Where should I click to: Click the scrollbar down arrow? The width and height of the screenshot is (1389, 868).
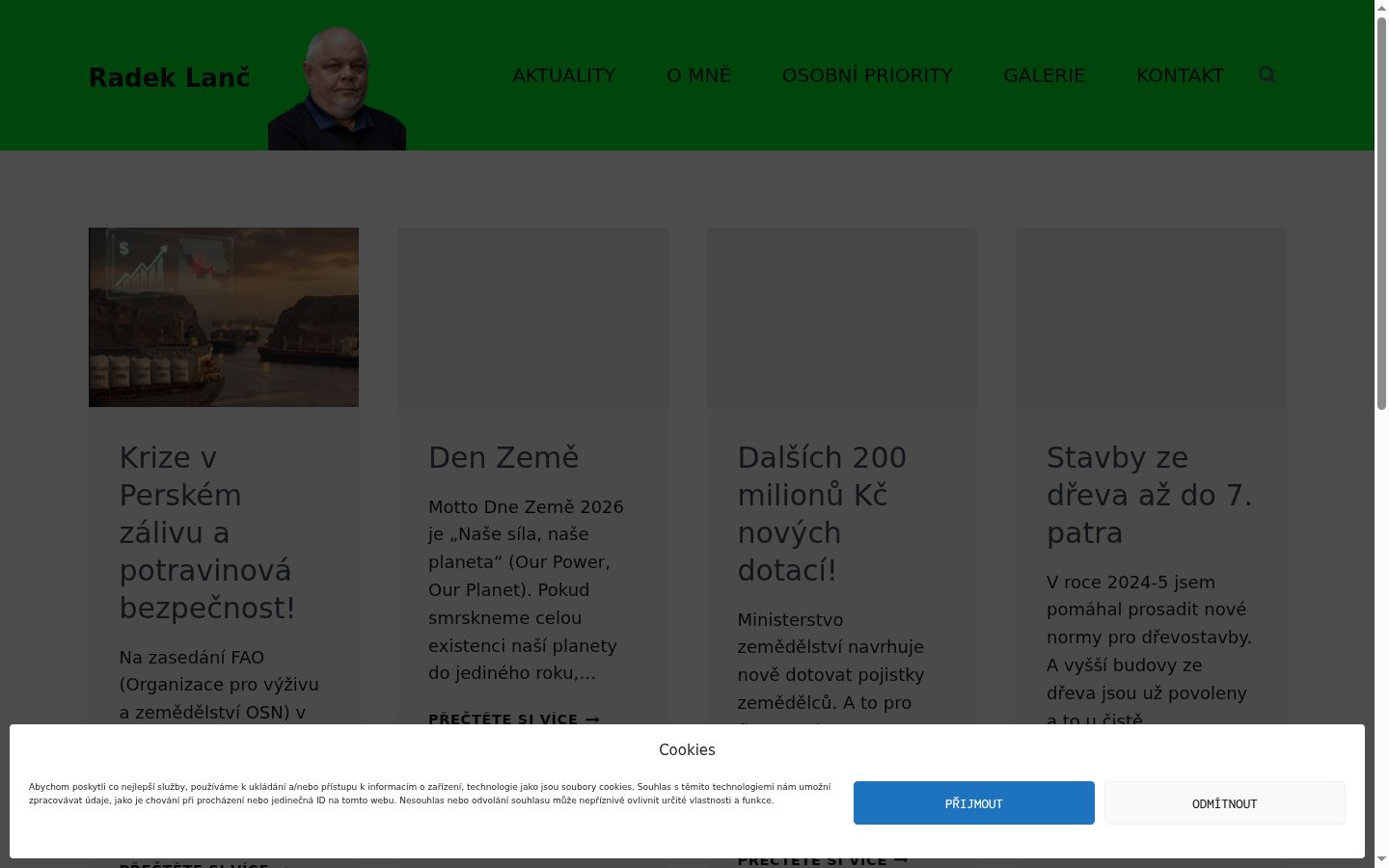coord(1381,859)
